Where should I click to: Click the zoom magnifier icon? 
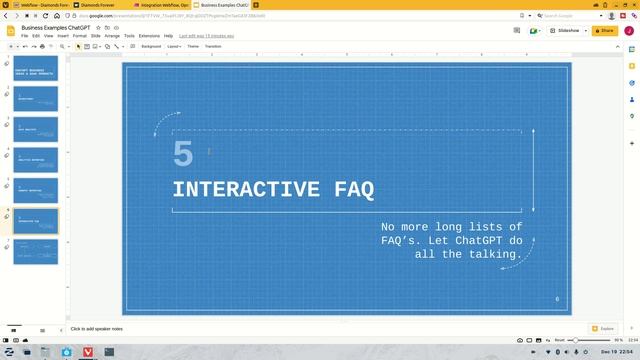click(62, 47)
